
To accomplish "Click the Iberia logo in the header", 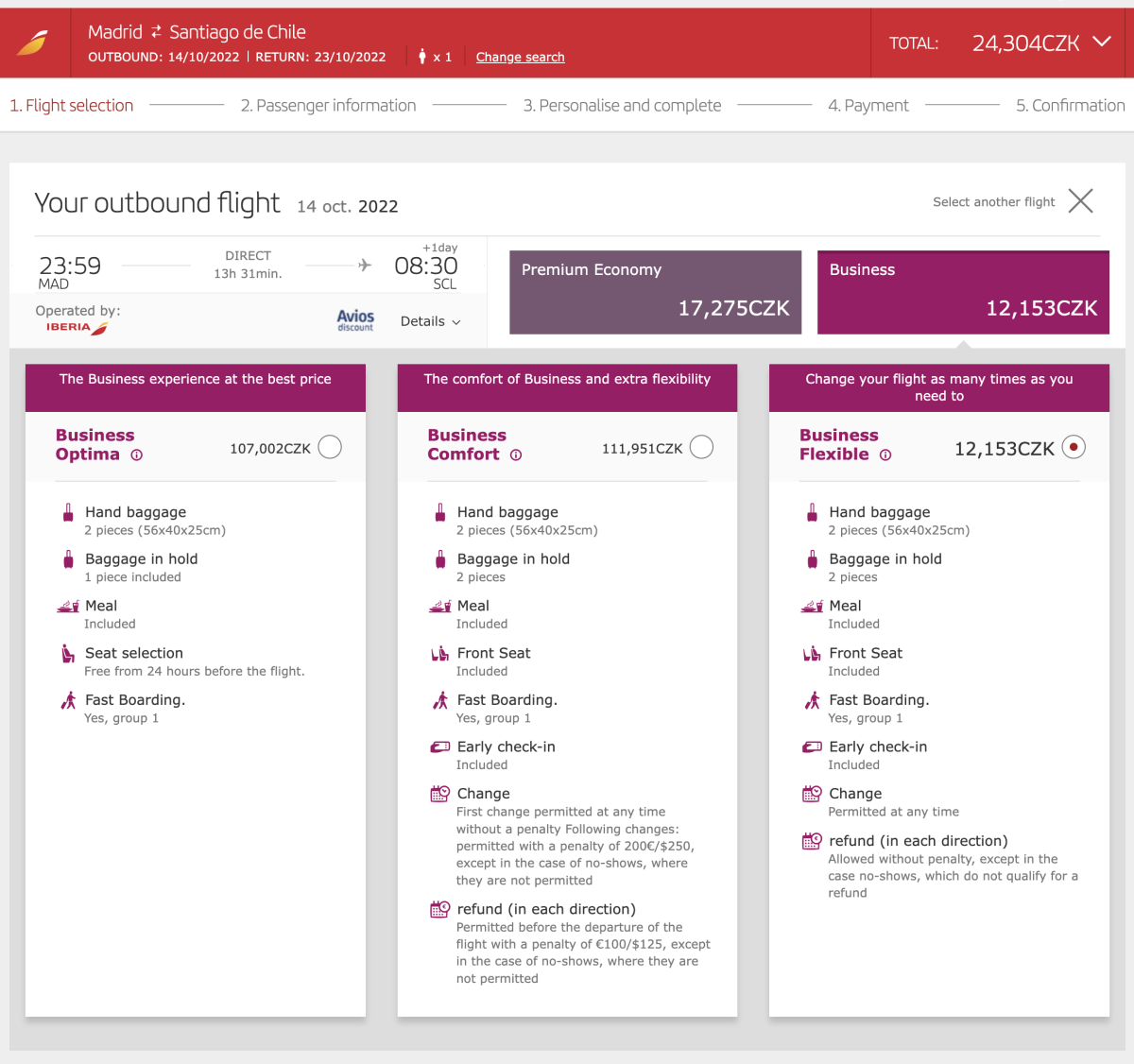I will [x=33, y=43].
